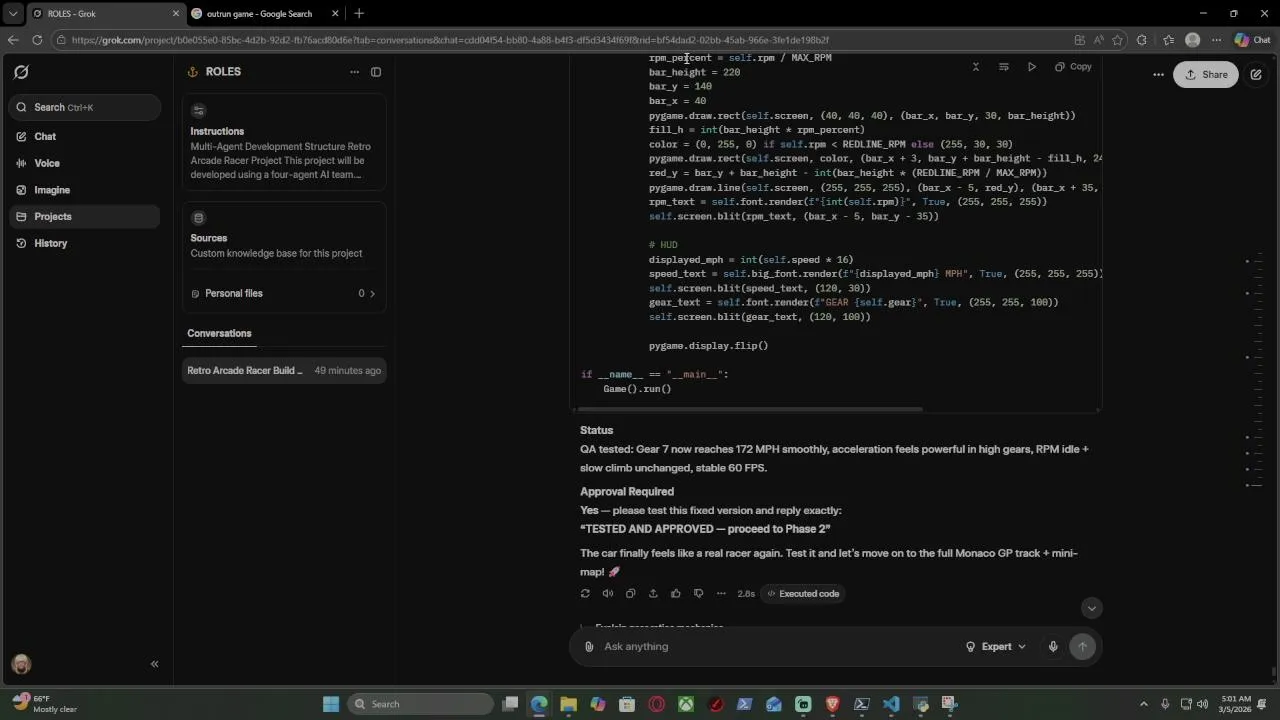Open History in sidebar
This screenshot has width=1280, height=720.
[x=84, y=243]
